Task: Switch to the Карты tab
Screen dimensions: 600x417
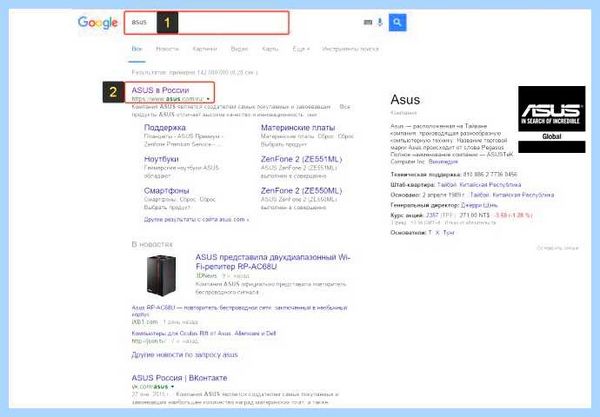Action: point(270,49)
